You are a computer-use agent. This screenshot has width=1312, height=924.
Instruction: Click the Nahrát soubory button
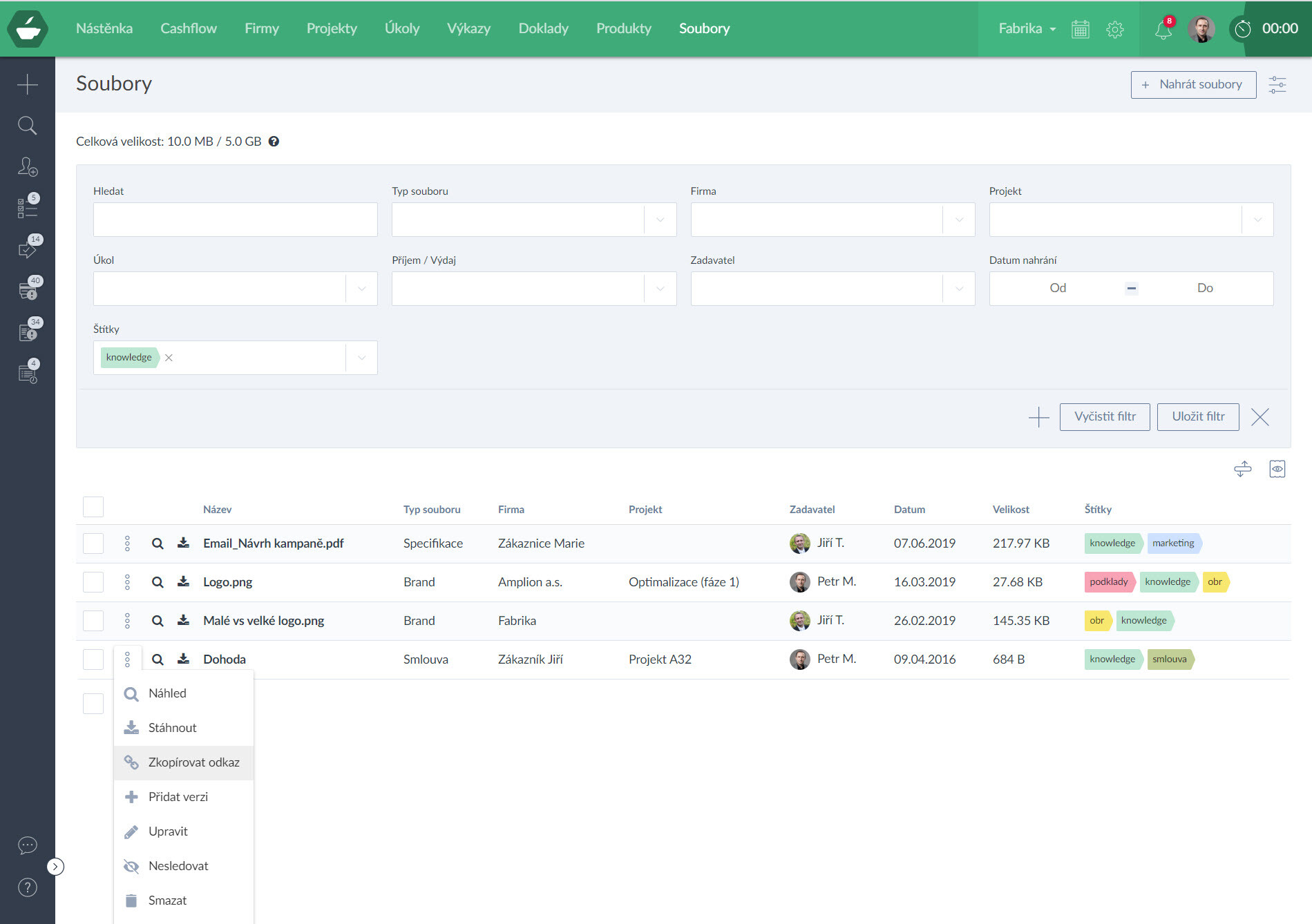pos(1192,84)
